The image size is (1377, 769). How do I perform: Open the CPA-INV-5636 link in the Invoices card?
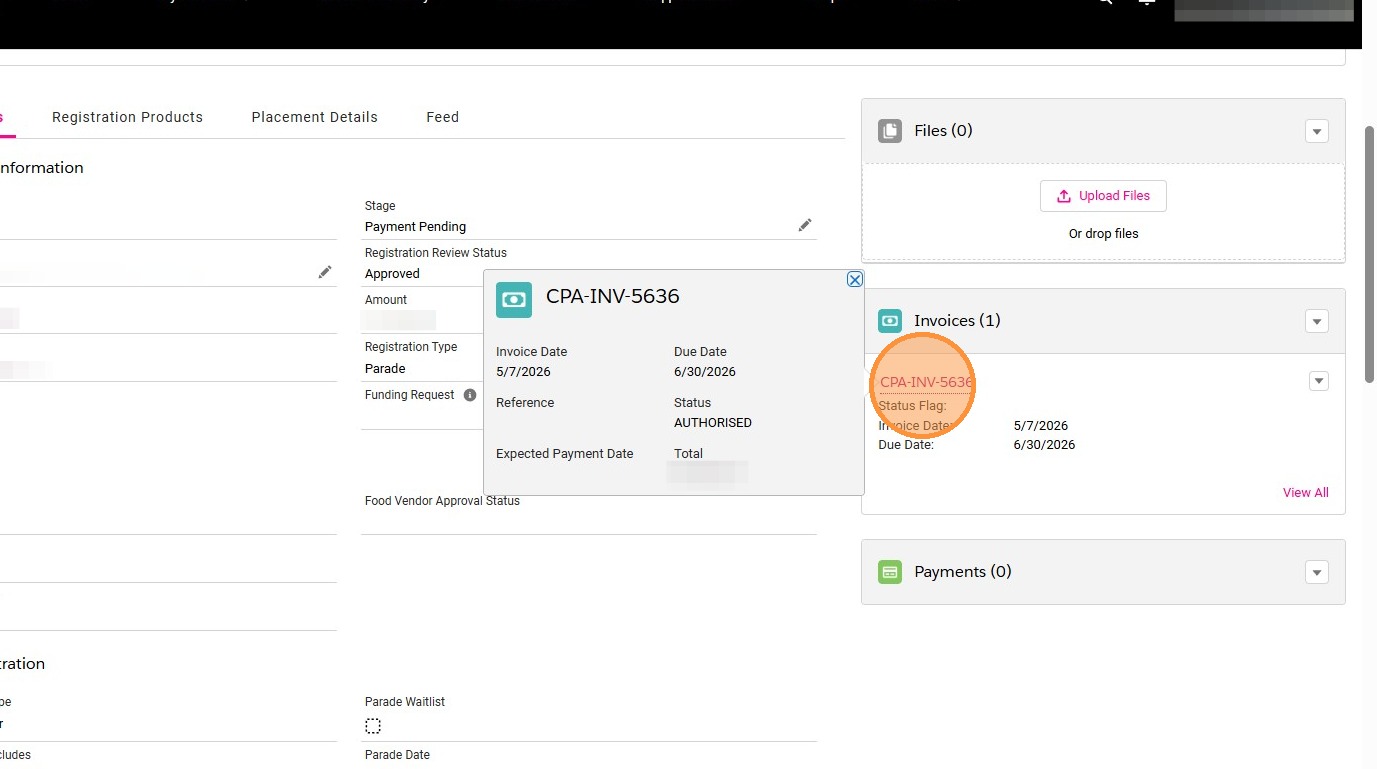(x=926, y=382)
